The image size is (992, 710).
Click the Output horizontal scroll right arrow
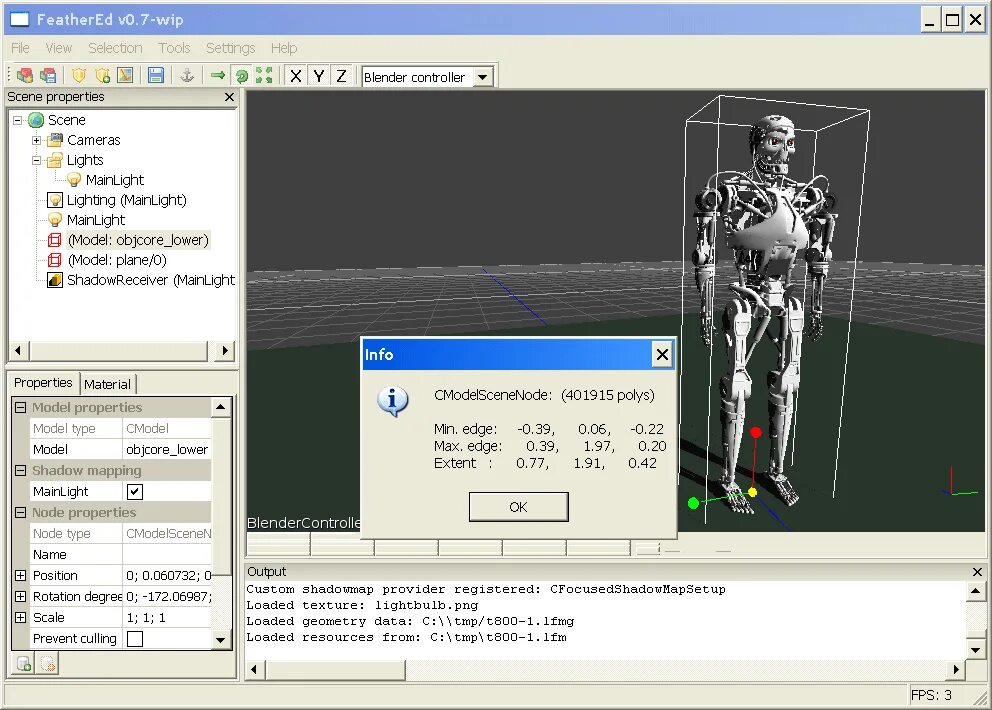point(956,670)
